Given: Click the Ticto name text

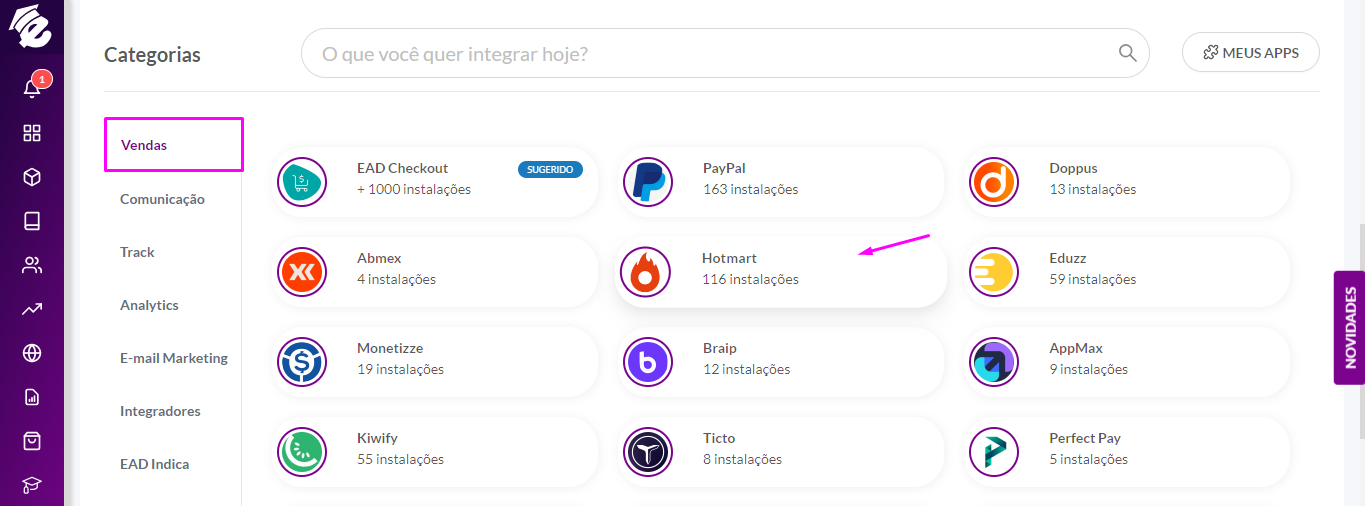Looking at the screenshot, I should click(x=719, y=438).
